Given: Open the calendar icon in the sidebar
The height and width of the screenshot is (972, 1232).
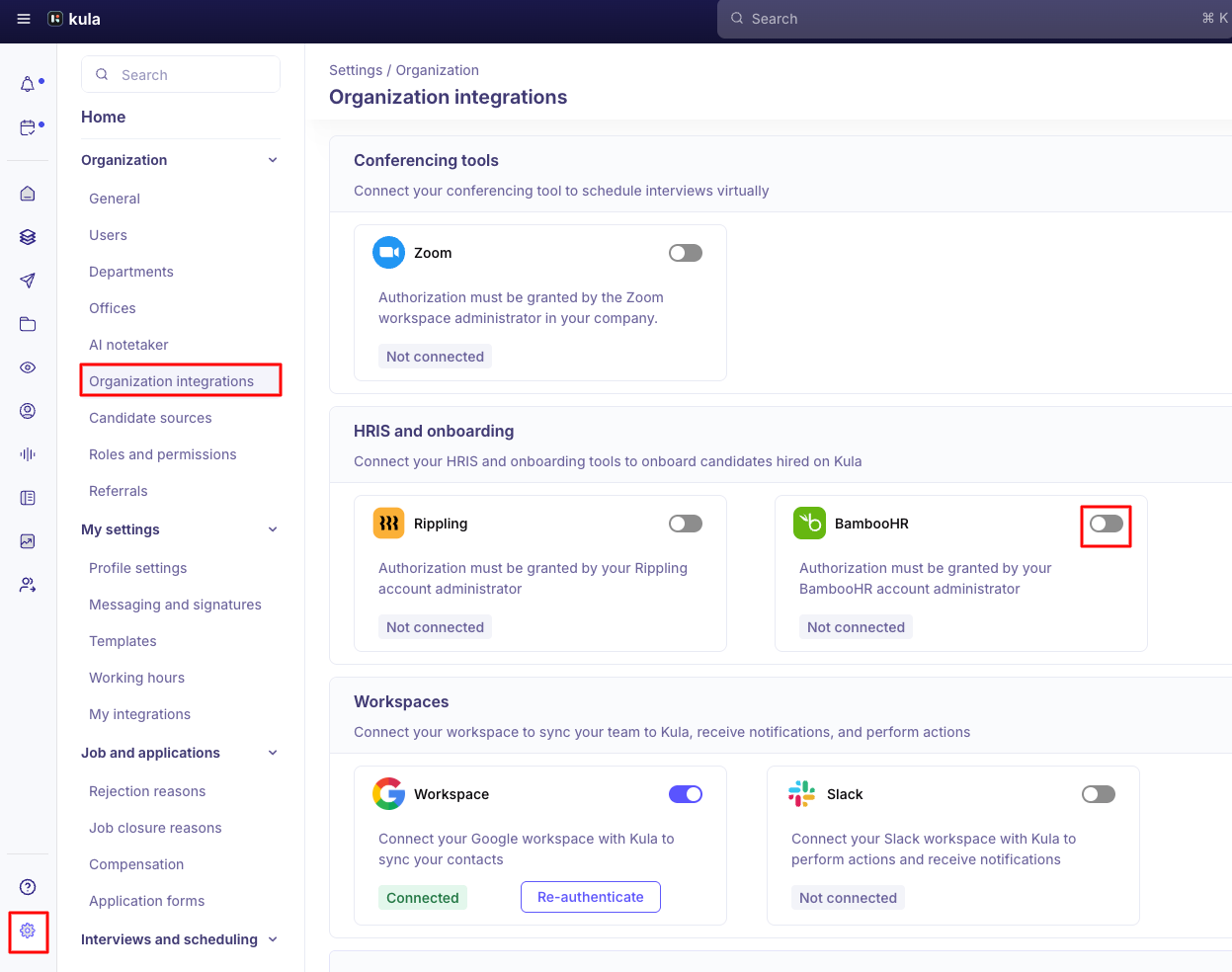Looking at the screenshot, I should (x=28, y=126).
